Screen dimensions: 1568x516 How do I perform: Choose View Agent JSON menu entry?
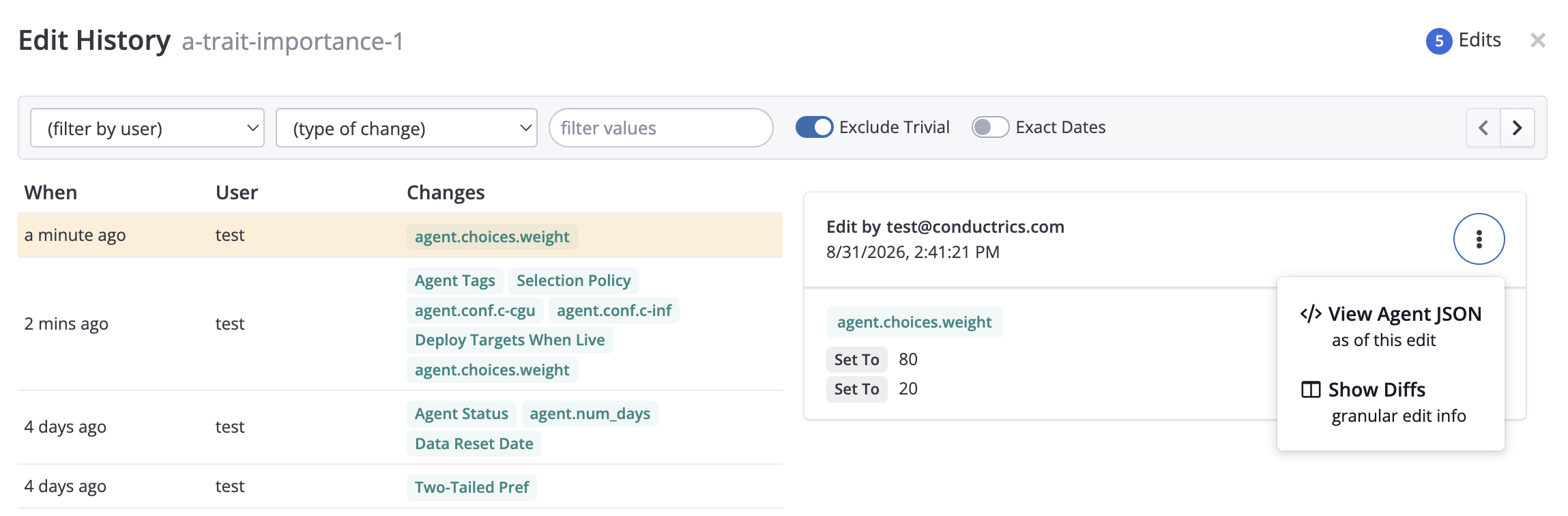tap(1391, 326)
